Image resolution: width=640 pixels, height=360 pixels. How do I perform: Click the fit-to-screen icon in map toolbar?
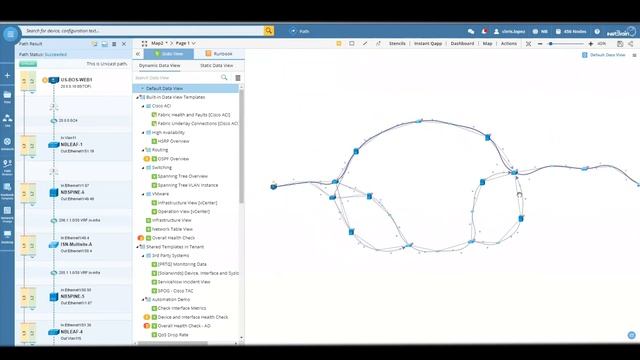pyautogui.click(x=529, y=44)
